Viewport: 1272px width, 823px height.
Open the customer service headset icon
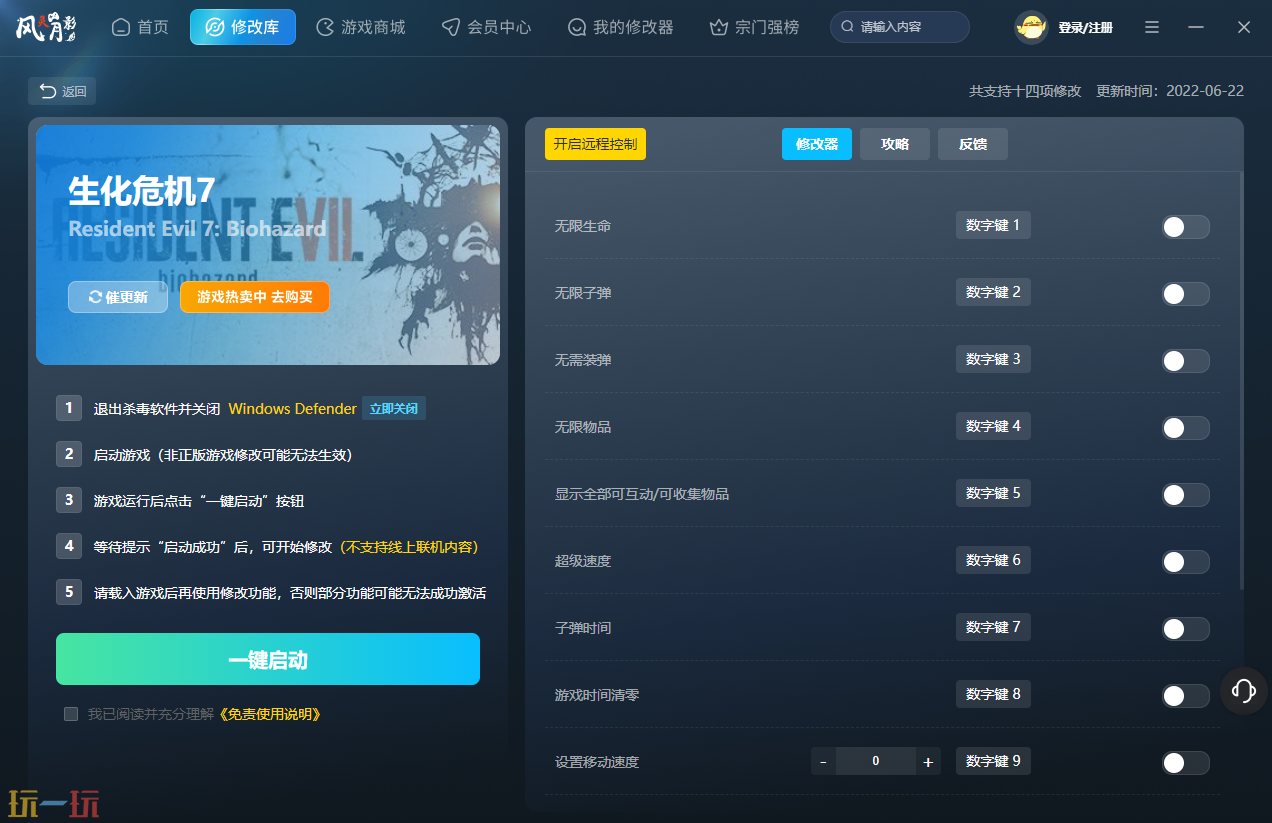(1244, 690)
